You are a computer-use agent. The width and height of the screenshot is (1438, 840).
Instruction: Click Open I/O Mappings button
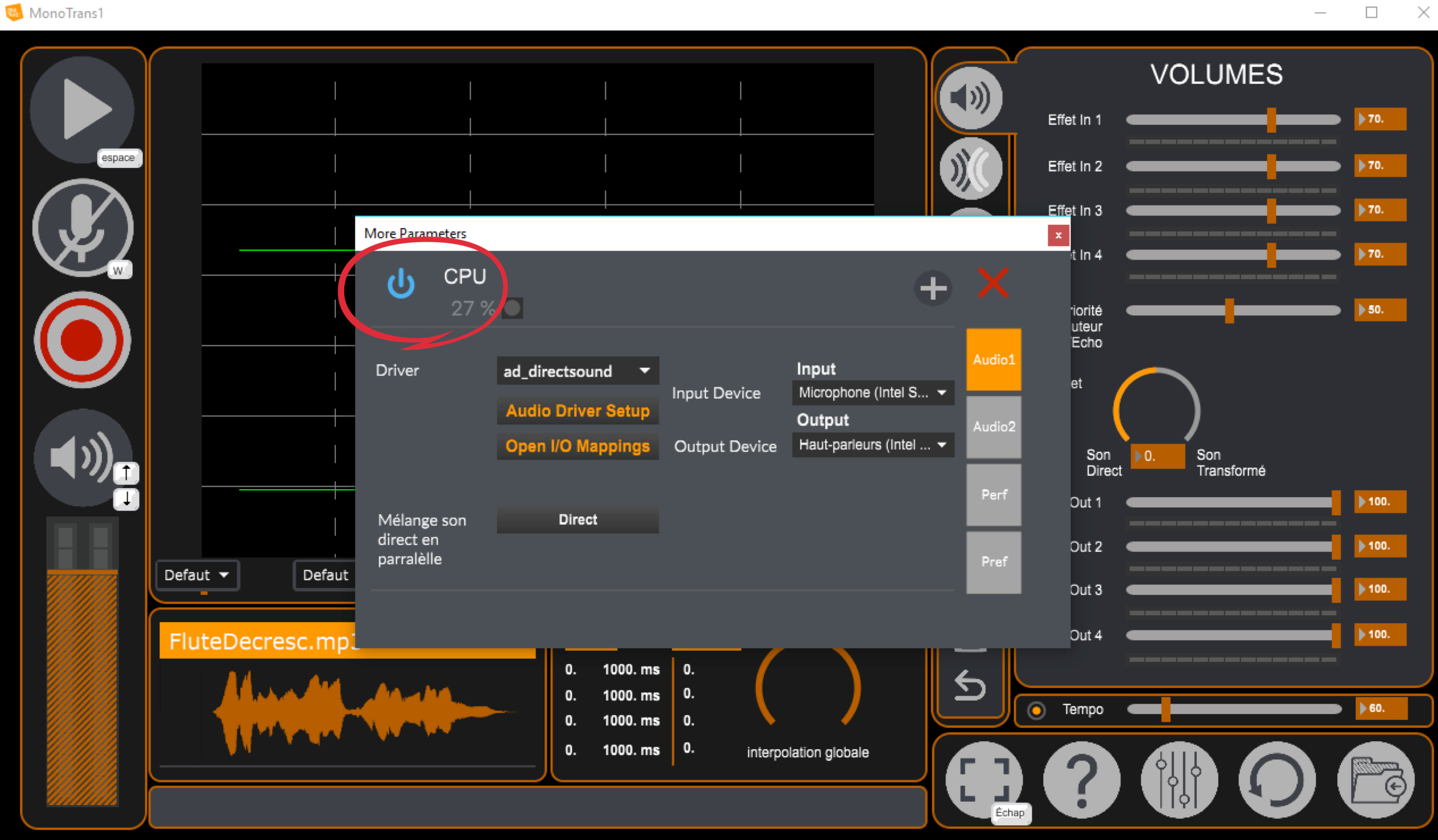point(577,446)
